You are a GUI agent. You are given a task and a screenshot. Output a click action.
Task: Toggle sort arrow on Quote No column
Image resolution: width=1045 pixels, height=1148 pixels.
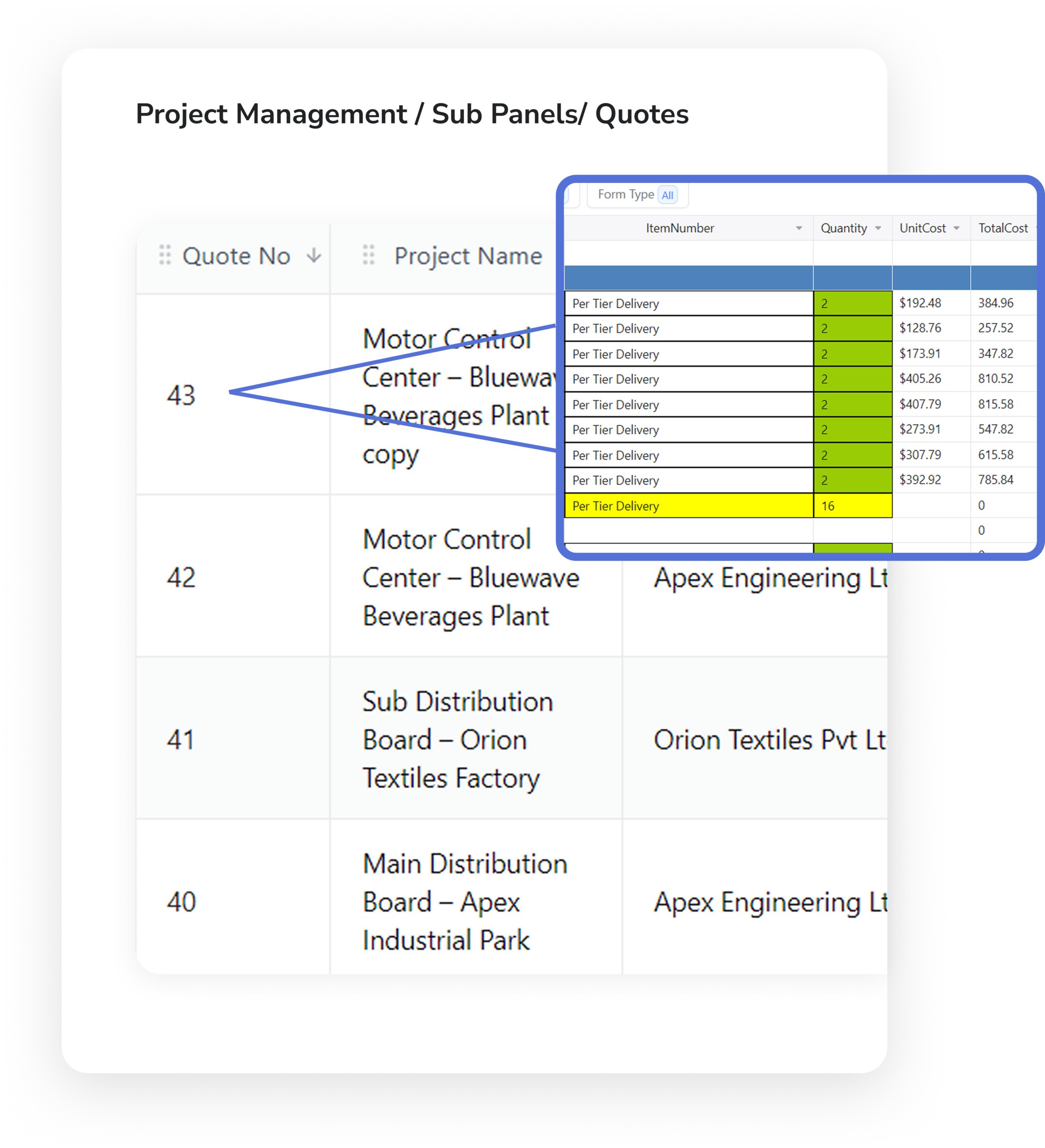click(314, 255)
